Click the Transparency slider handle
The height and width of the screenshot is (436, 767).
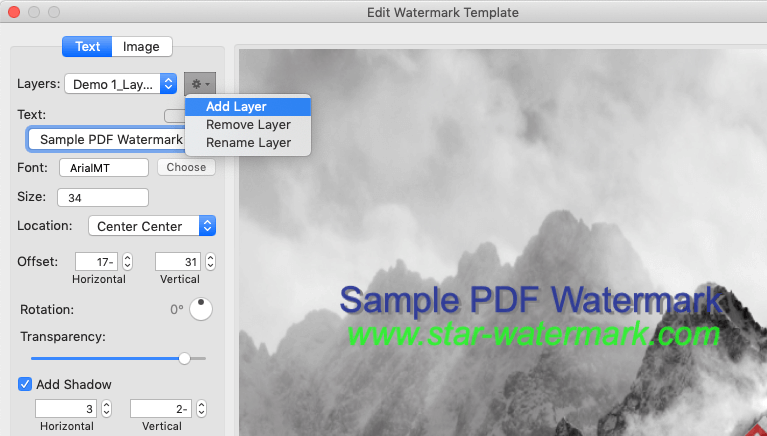click(x=184, y=357)
